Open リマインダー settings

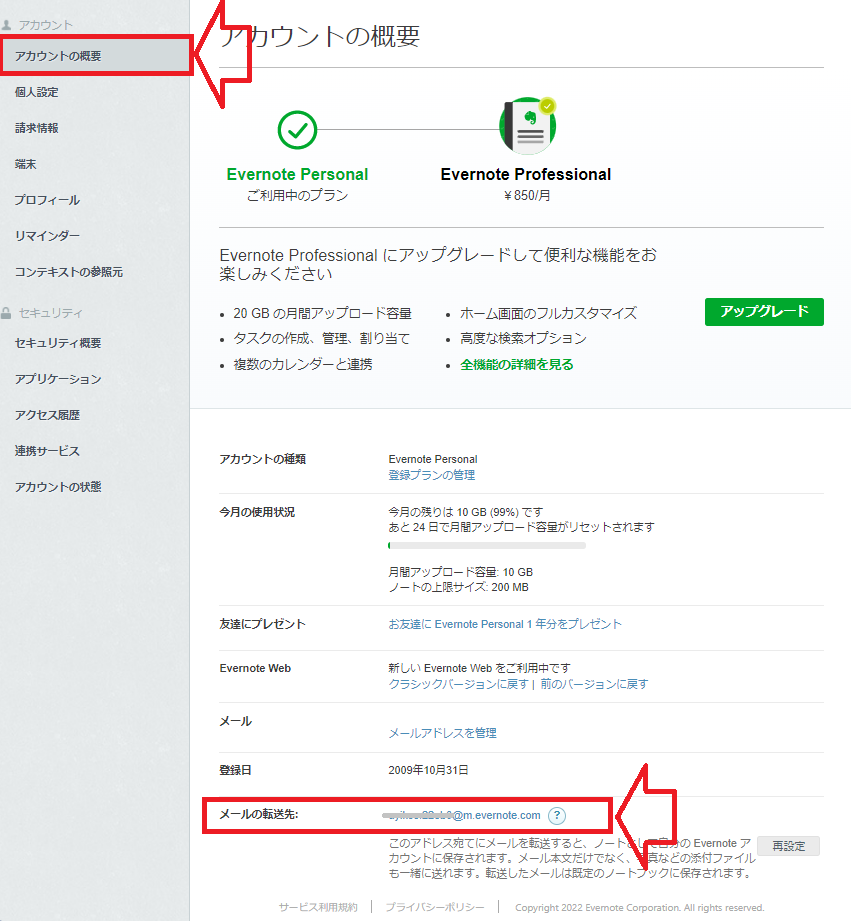click(x=47, y=236)
